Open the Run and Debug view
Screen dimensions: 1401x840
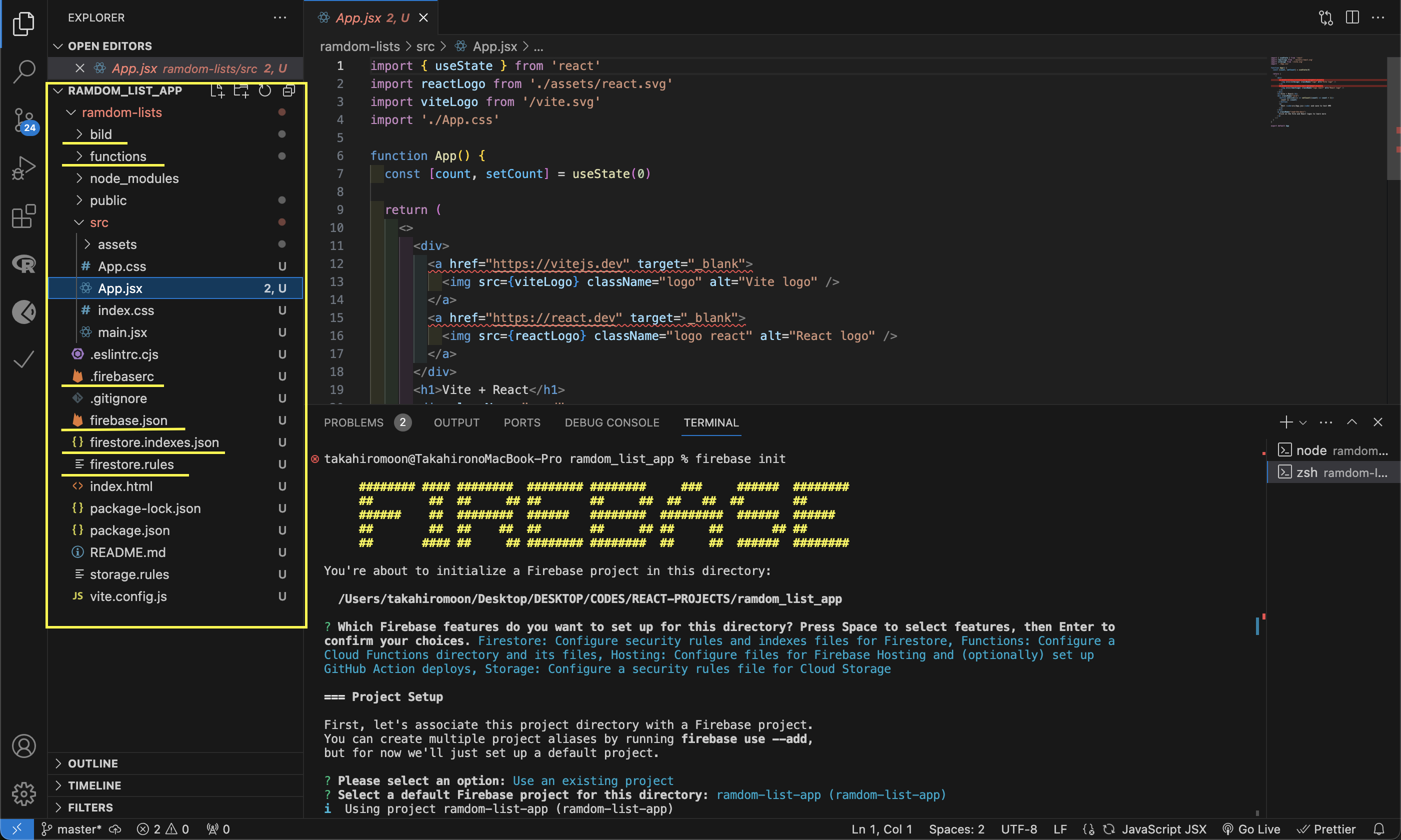(x=23, y=167)
